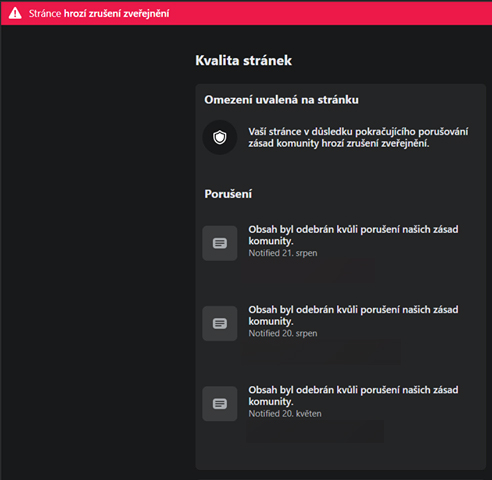Open the shield icon under Omezení uvalená na stránku
492x480 pixels.
click(220, 137)
